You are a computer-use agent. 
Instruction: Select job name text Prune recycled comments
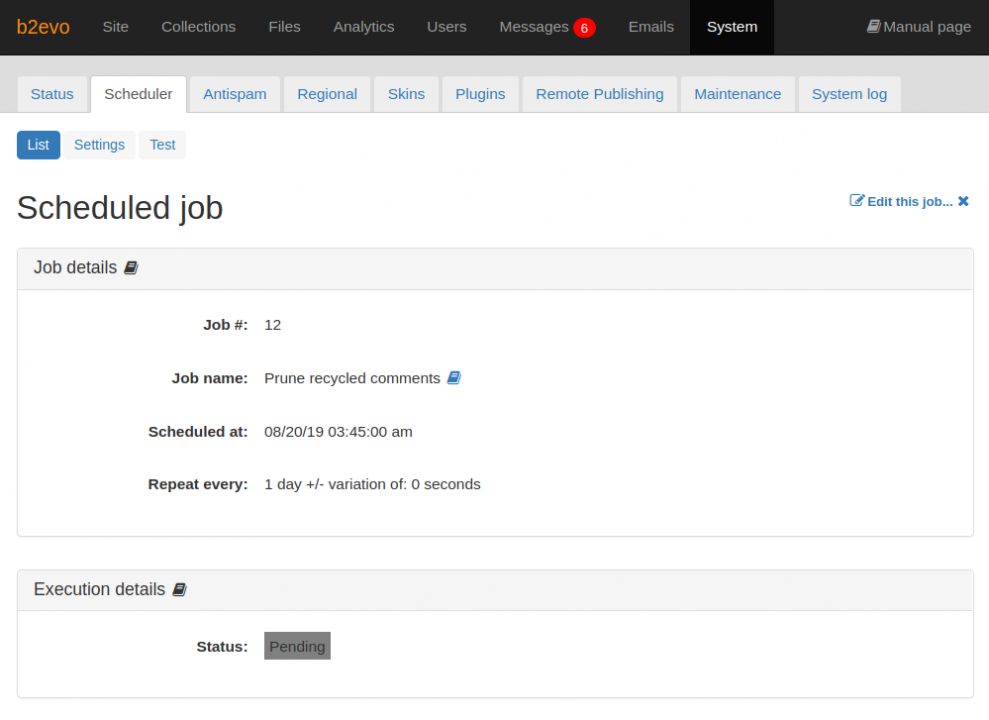point(352,378)
